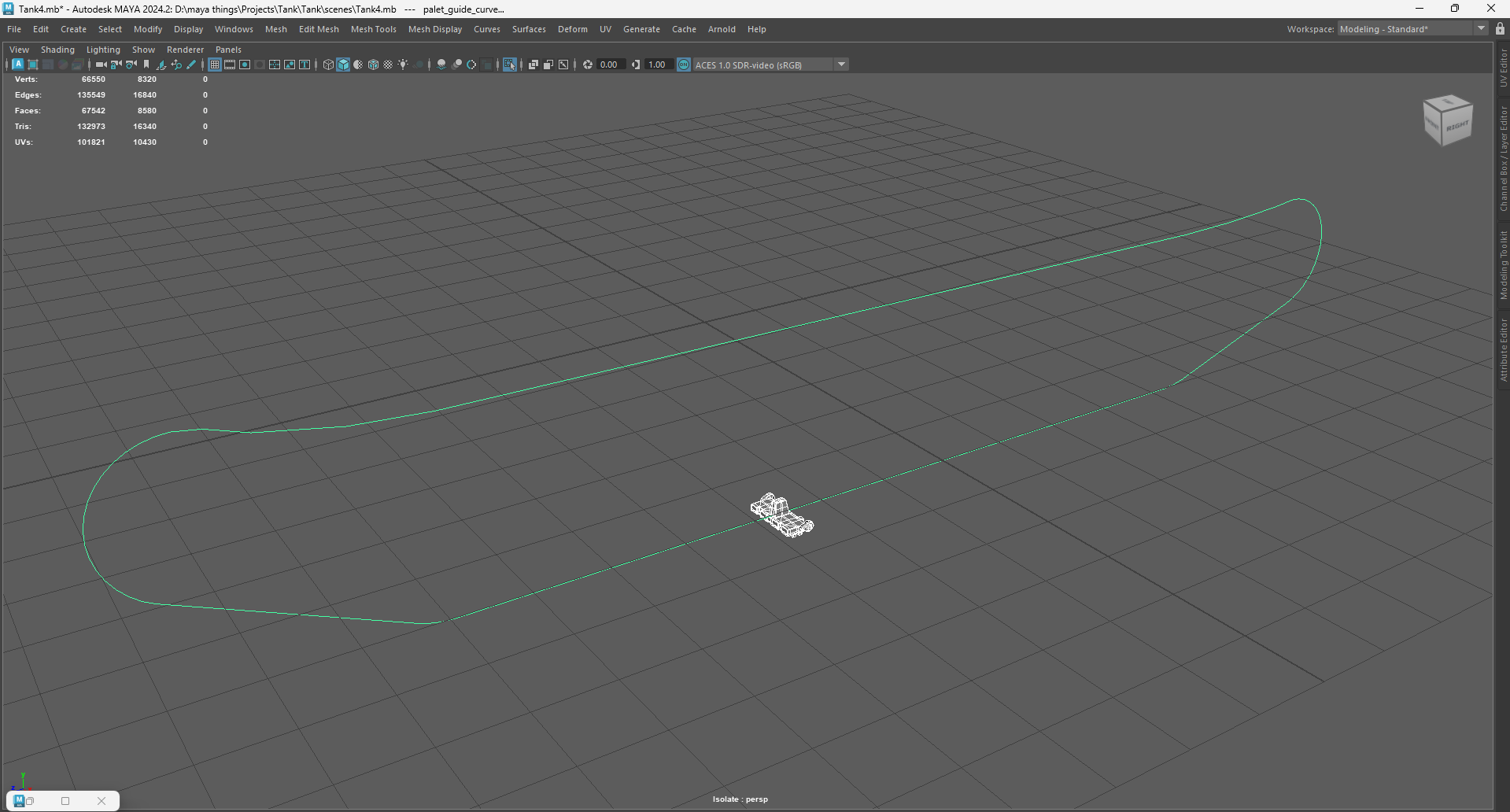Click the Exposure value field showing 0.00
Viewport: 1510px width, 812px height.
coord(609,65)
